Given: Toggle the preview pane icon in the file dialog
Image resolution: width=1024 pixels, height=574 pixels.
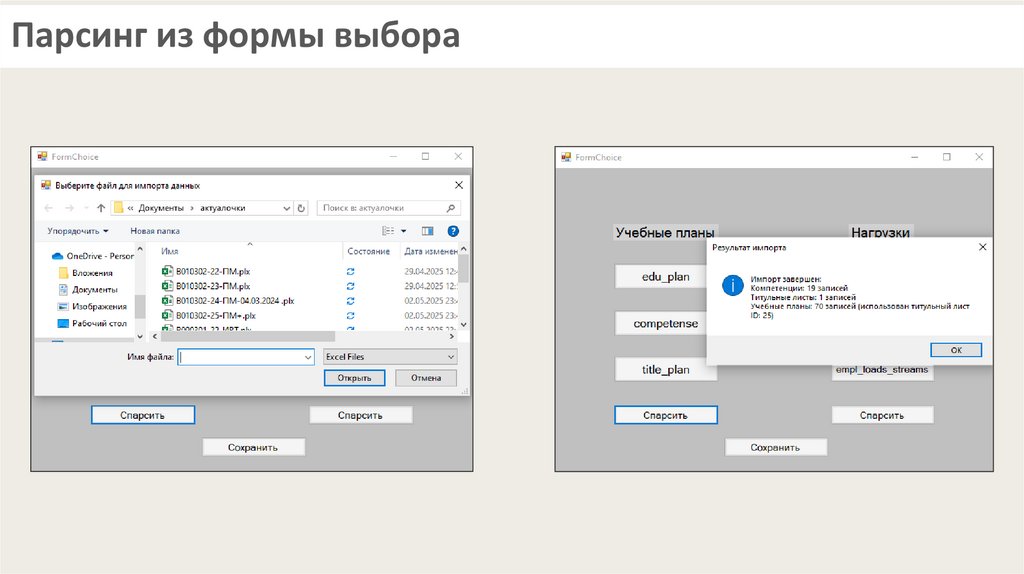Looking at the screenshot, I should pos(427,231).
